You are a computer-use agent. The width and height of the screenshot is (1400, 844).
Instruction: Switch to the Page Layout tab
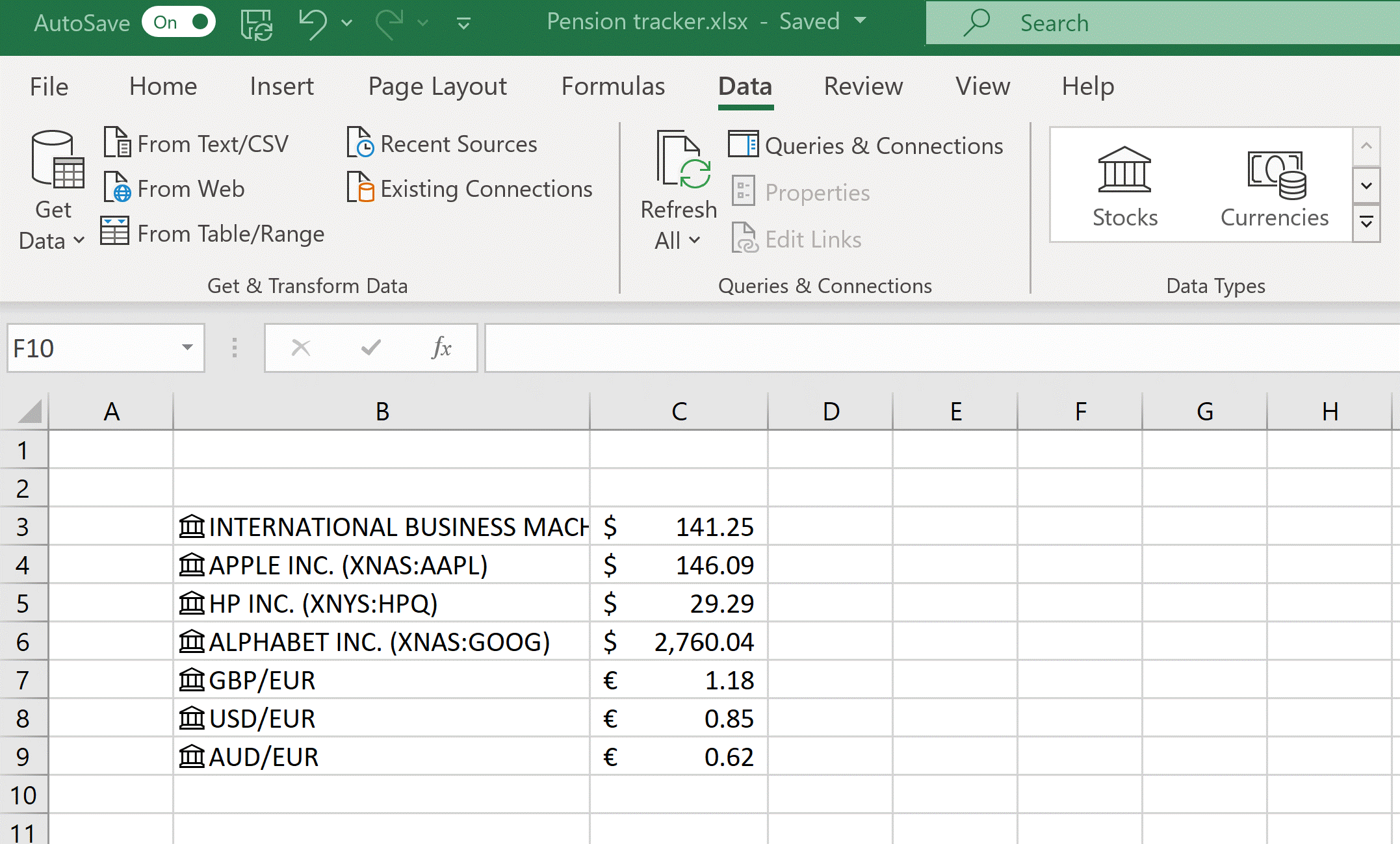[x=437, y=86]
